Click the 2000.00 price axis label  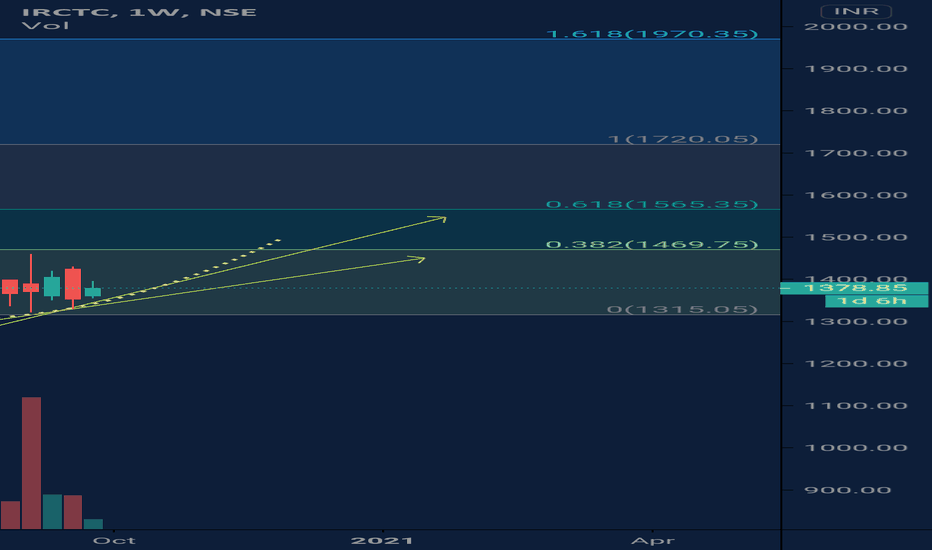point(855,27)
